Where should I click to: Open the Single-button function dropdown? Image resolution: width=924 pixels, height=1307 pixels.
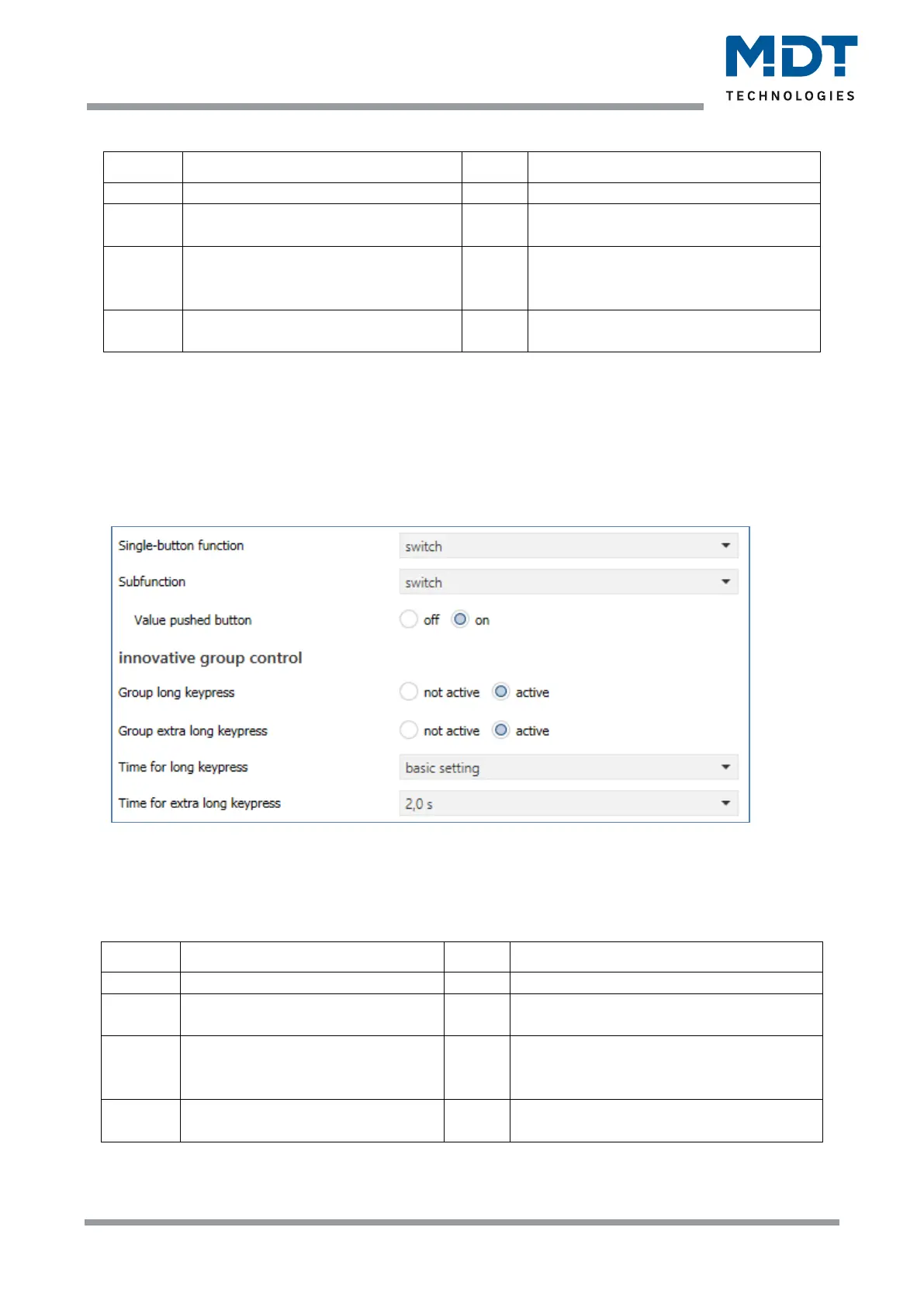568,546
